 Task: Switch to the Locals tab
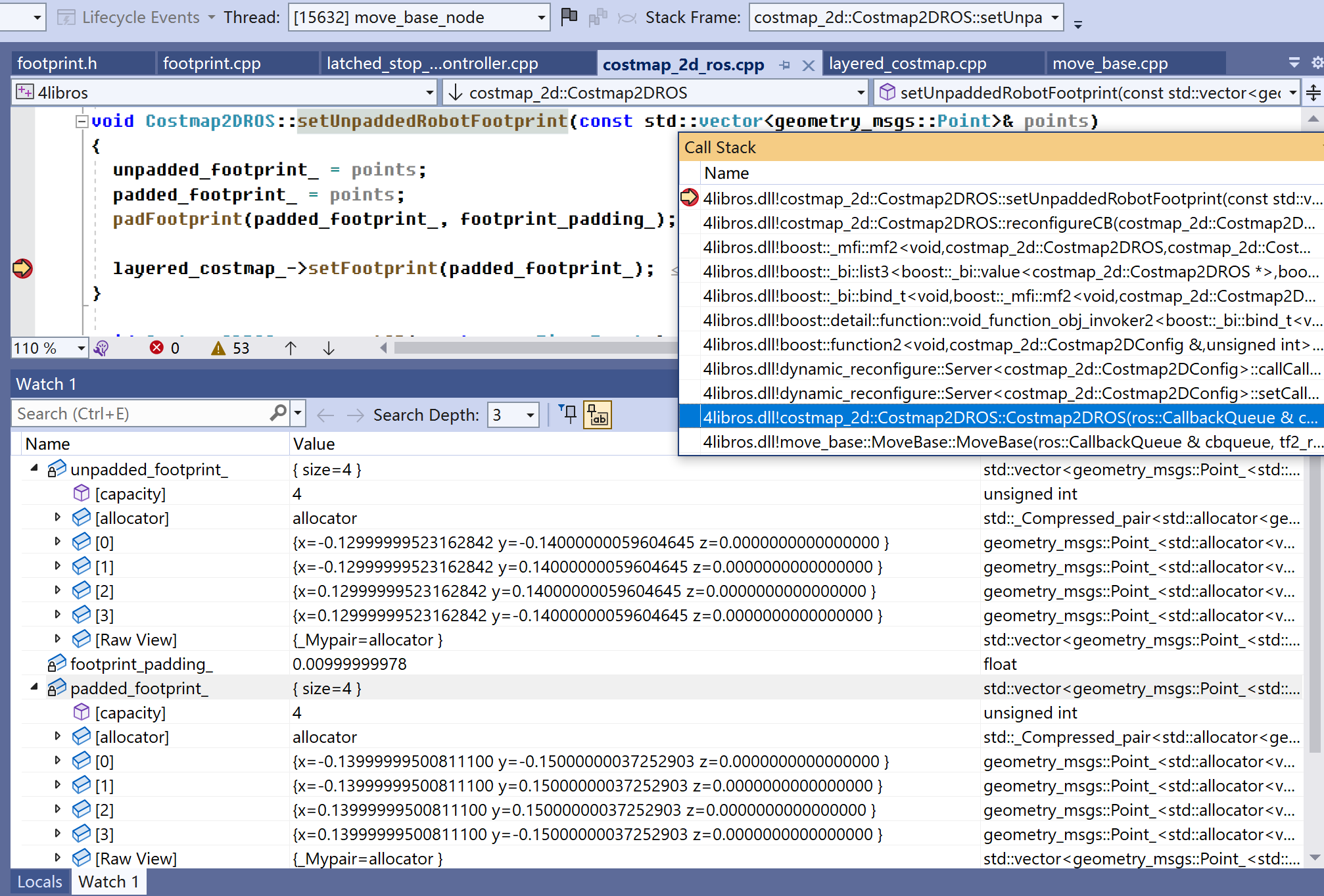click(39, 882)
